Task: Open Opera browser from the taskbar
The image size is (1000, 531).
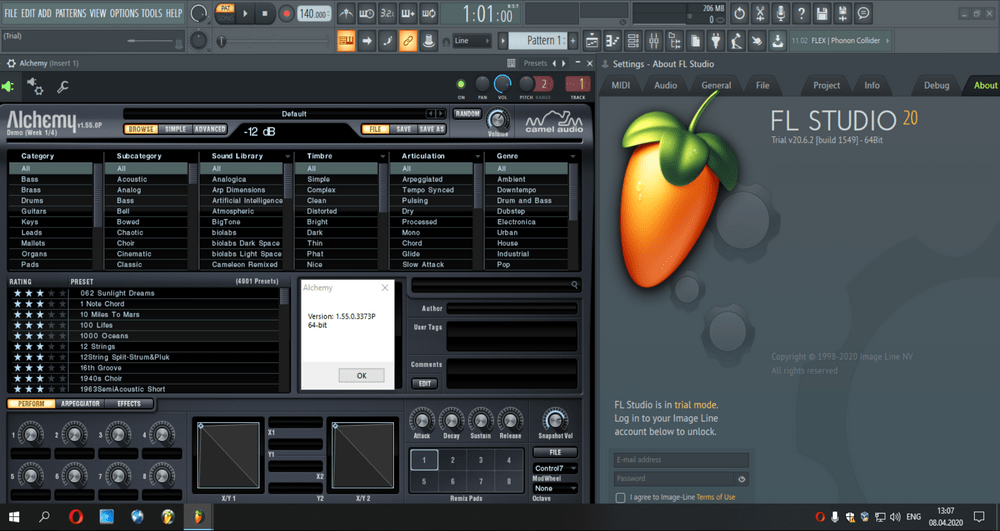Action: [x=75, y=516]
